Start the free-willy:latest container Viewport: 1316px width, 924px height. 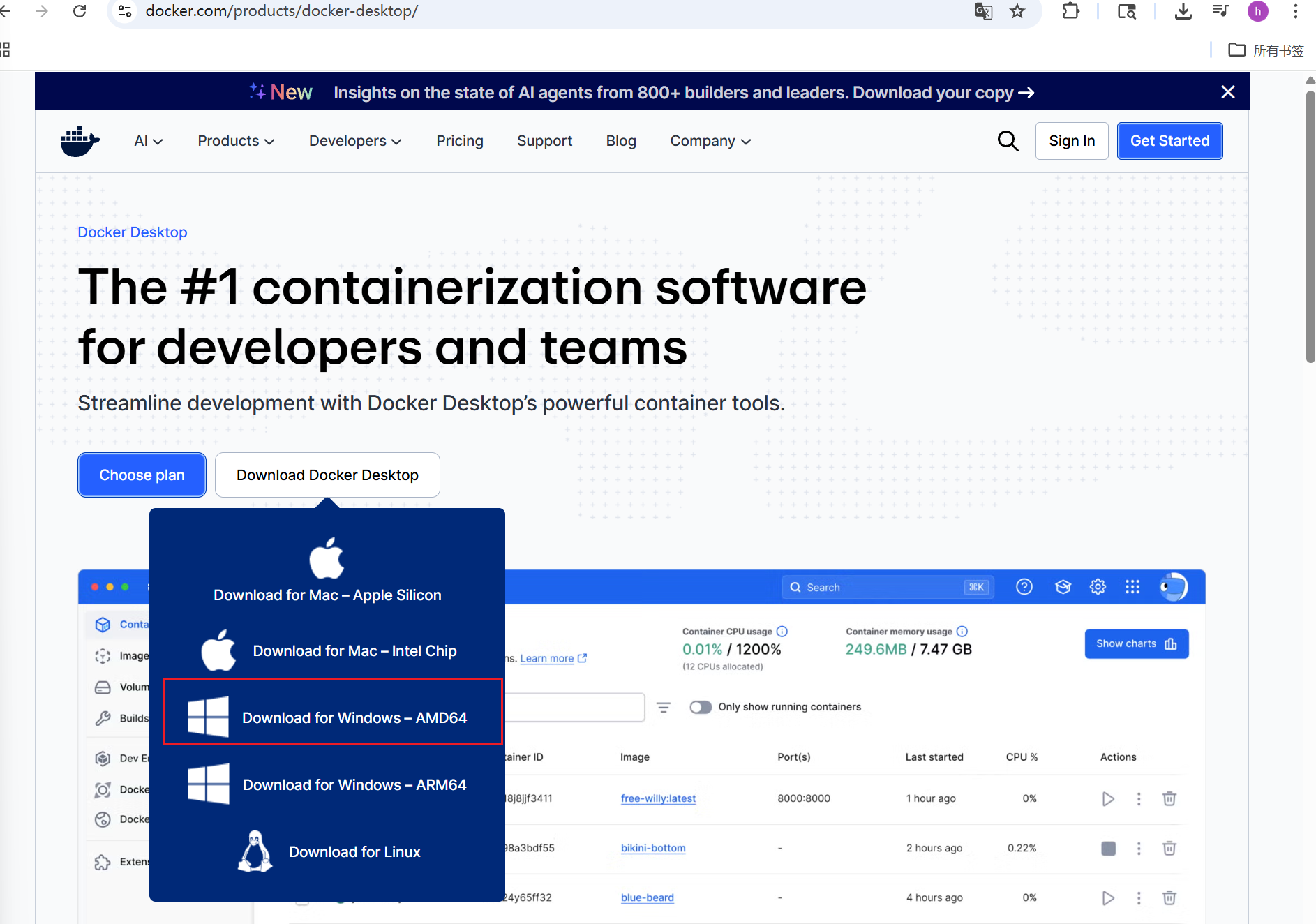coord(1108,799)
